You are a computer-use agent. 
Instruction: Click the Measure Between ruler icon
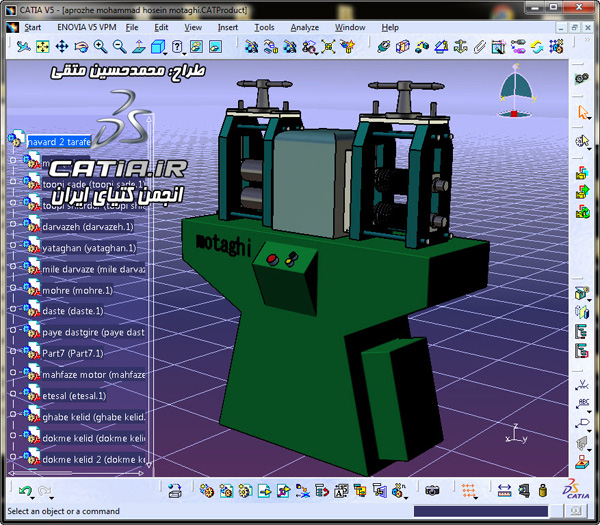click(x=505, y=490)
